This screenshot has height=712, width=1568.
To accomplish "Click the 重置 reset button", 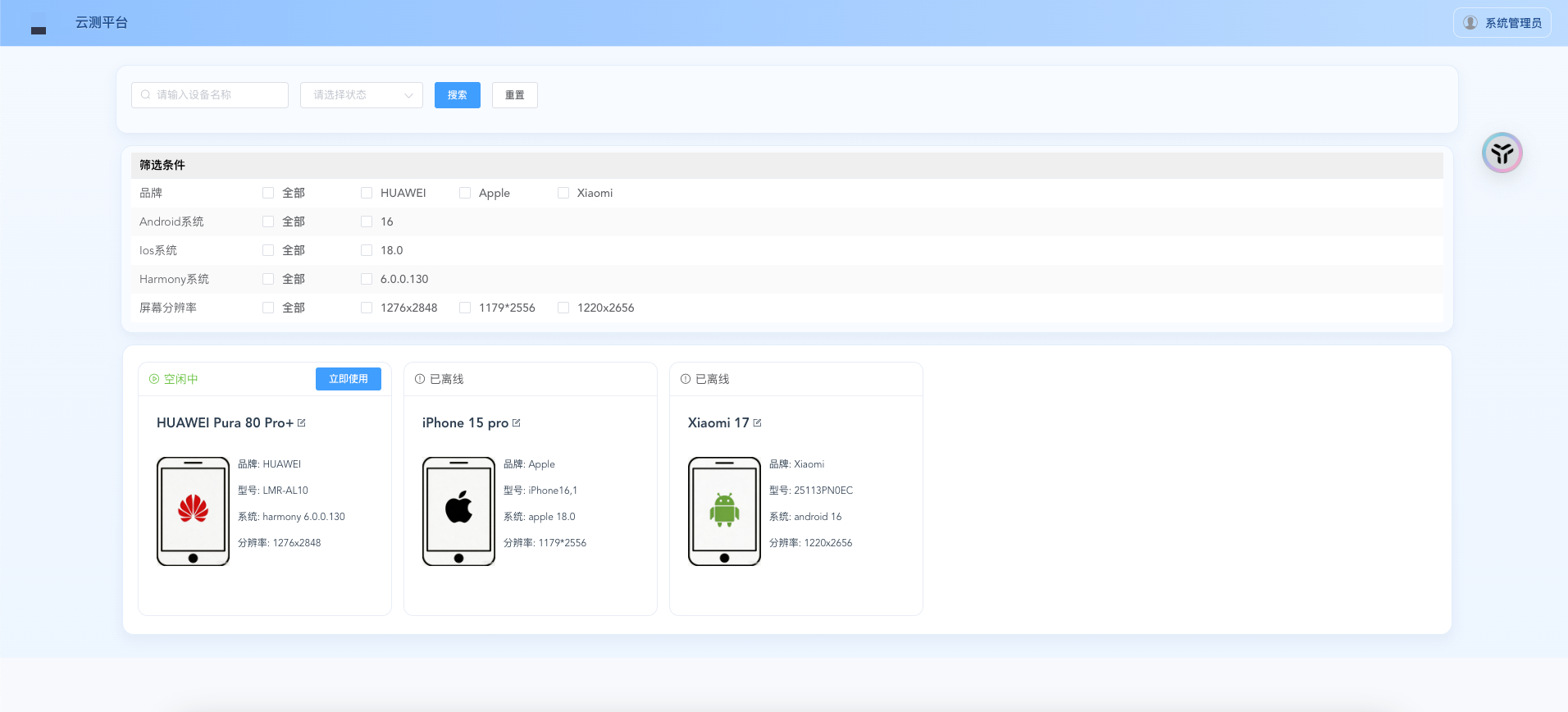I will (x=515, y=95).
